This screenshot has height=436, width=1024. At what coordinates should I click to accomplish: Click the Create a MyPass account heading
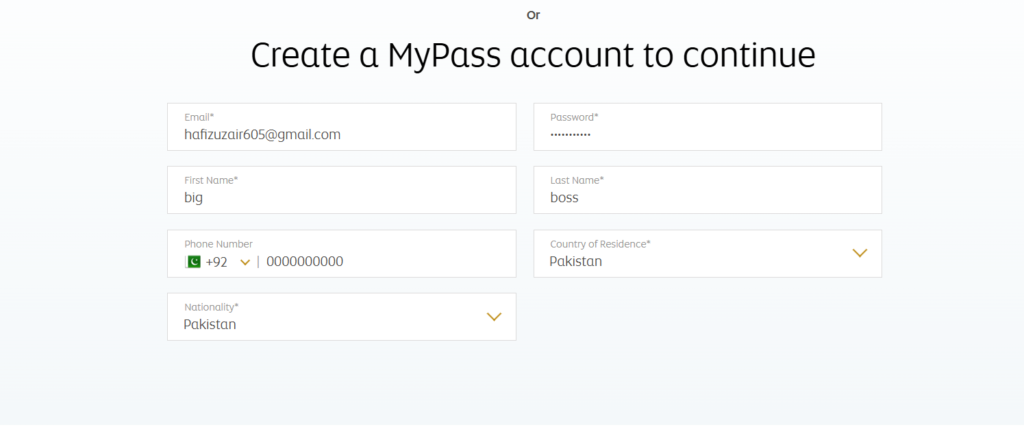(x=533, y=55)
